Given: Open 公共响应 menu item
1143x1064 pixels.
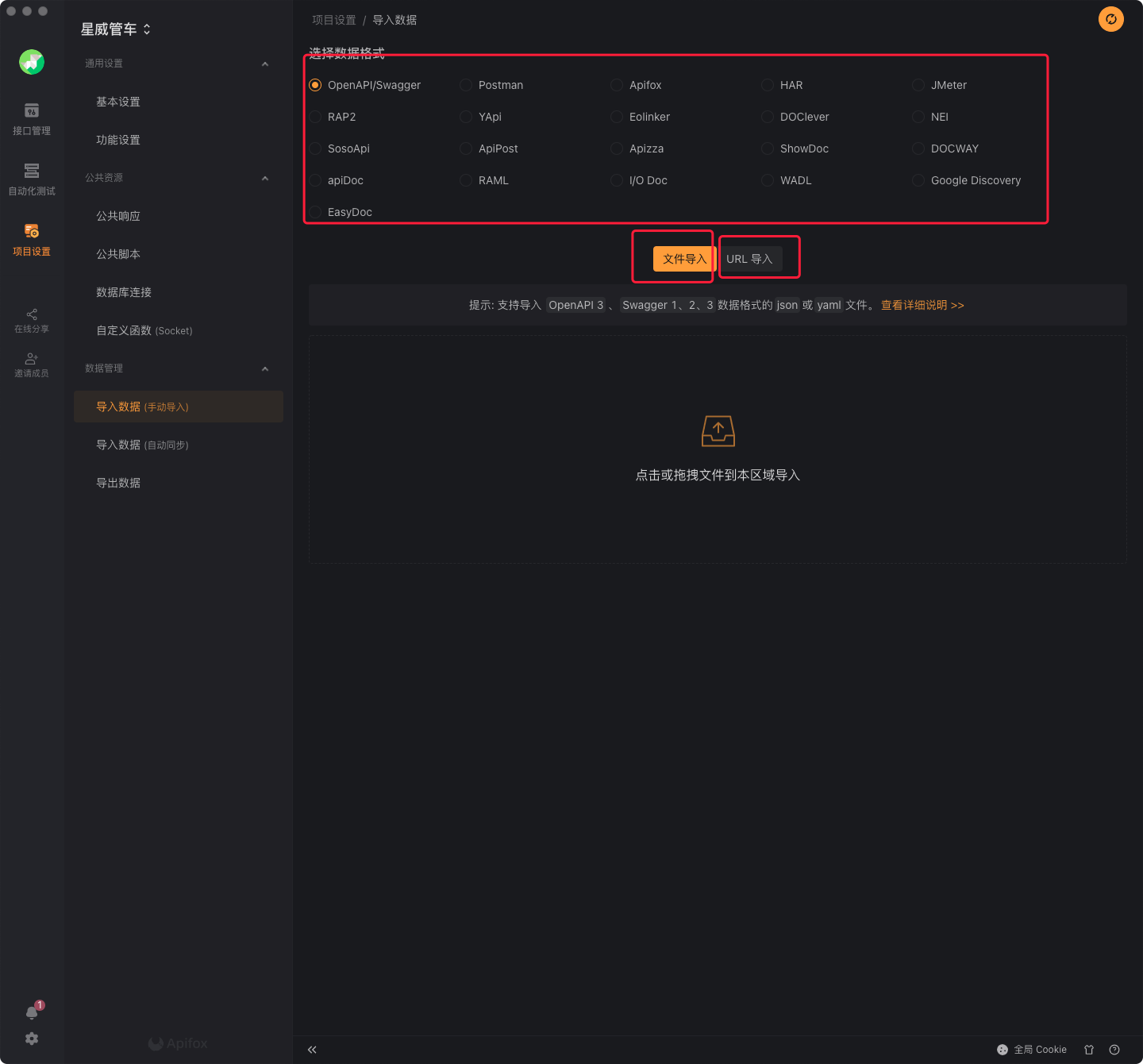Looking at the screenshot, I should pos(179,216).
